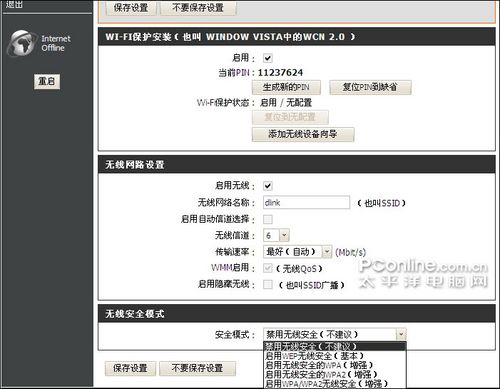Image resolution: width=500 pixels, height=389 pixels.
Task: Click the top 保存设置 button
Action: tap(131, 7)
